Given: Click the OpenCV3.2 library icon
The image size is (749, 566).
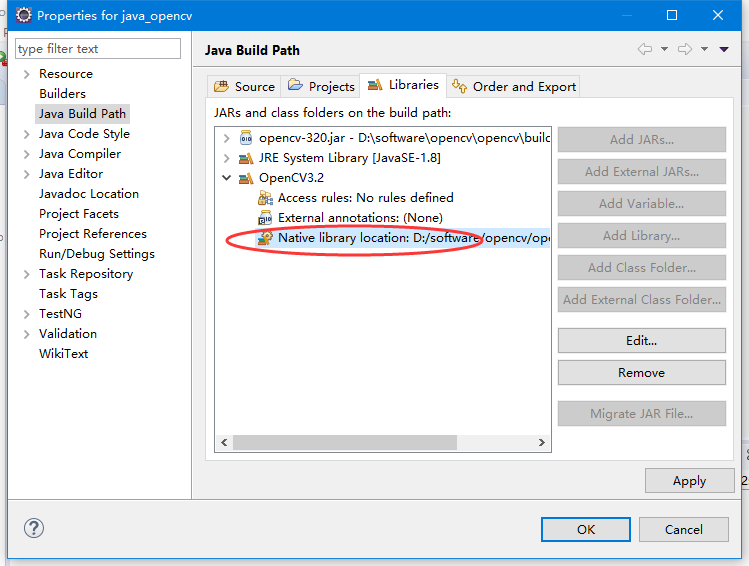Looking at the screenshot, I should [246, 178].
